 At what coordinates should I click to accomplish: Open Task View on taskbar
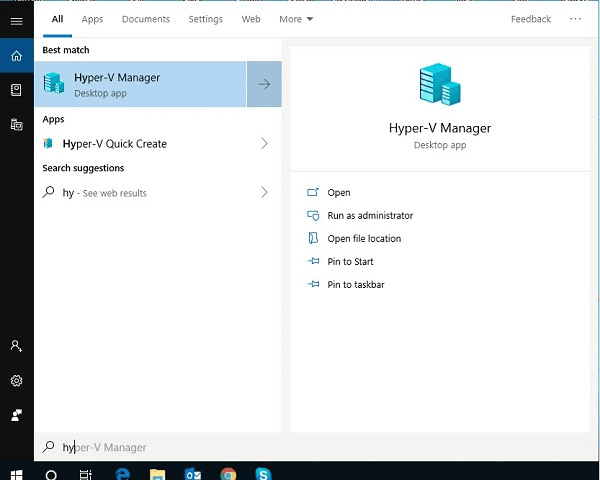[86, 475]
